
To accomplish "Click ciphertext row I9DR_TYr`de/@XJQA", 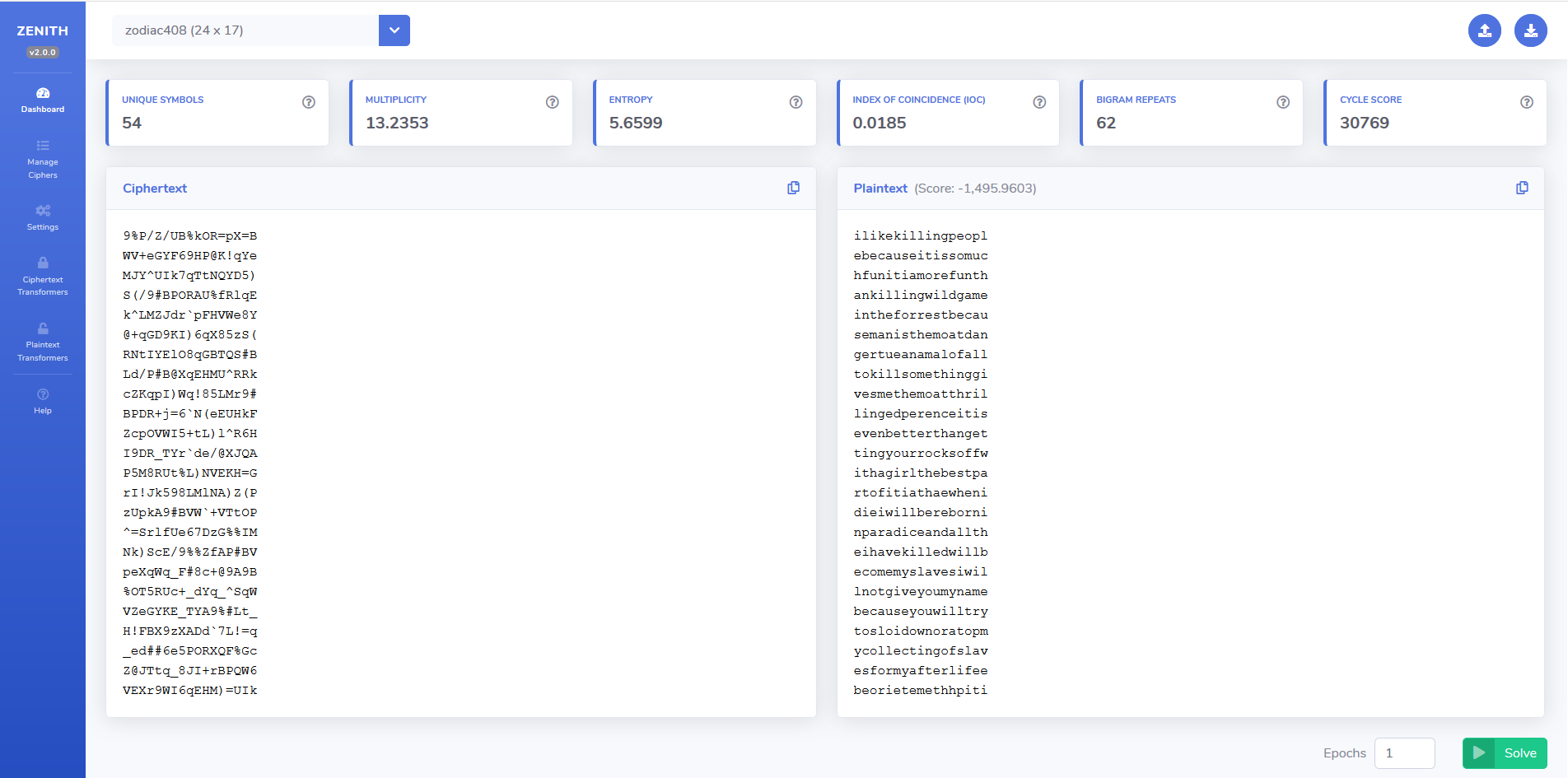I will (x=190, y=454).
